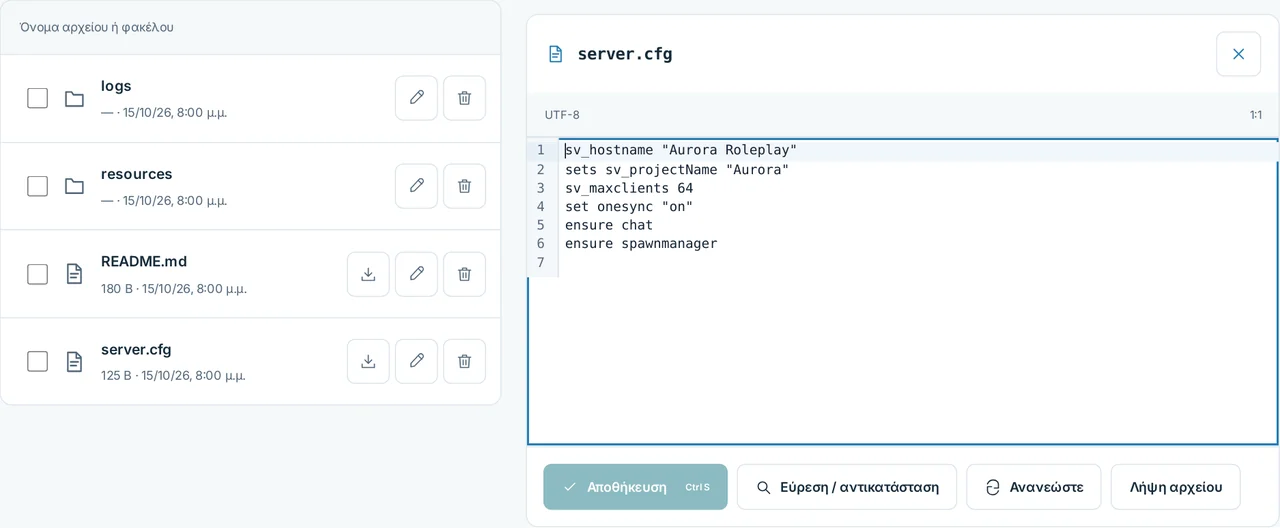
Task: Close the server.cfg editor panel
Action: [x=1238, y=54]
